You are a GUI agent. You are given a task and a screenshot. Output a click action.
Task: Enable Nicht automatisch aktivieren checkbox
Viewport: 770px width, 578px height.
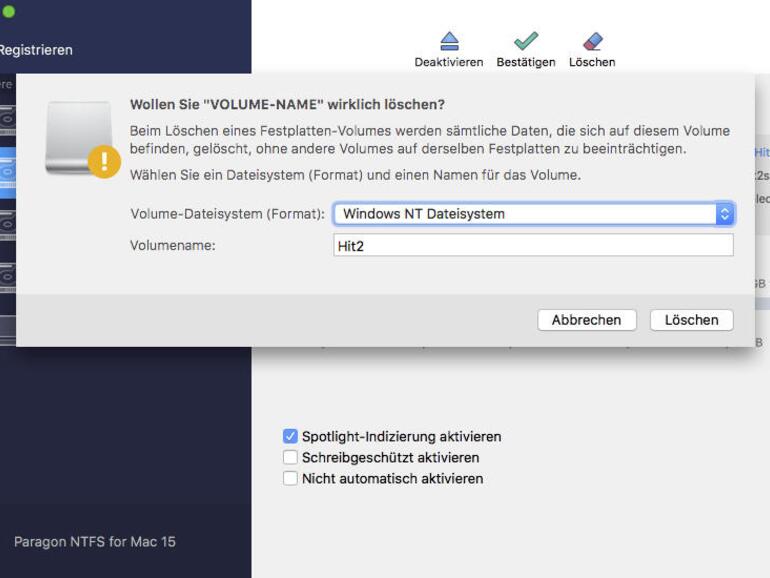coord(290,478)
